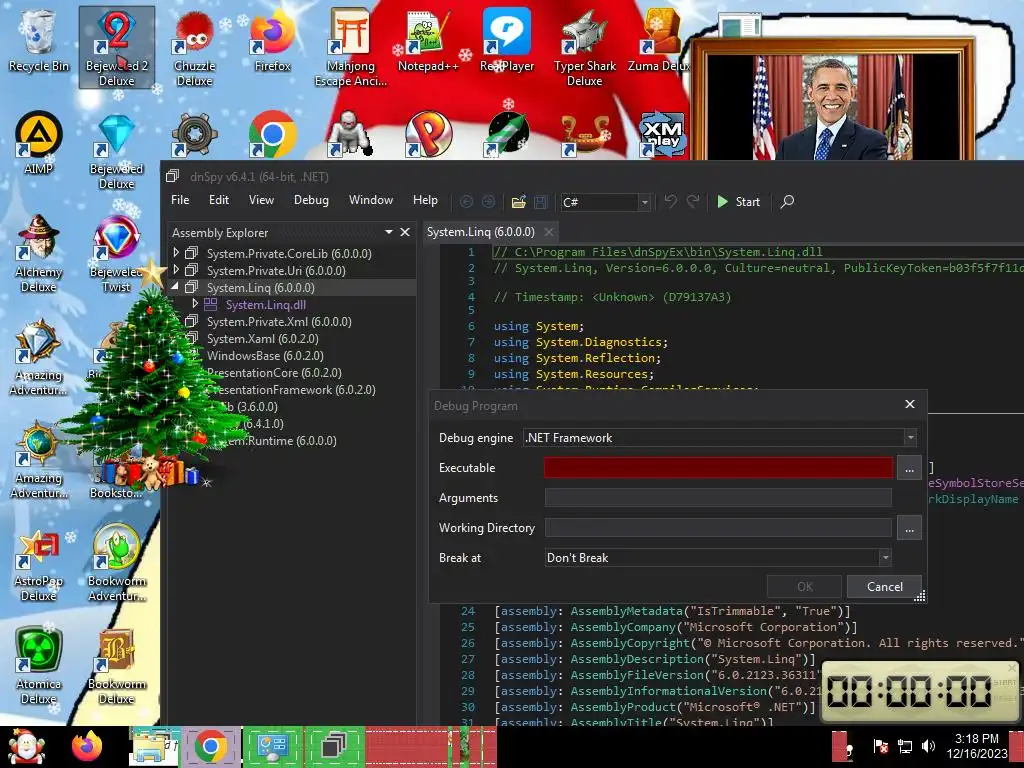
Task: Start debugging with the Start button
Action: coord(739,202)
